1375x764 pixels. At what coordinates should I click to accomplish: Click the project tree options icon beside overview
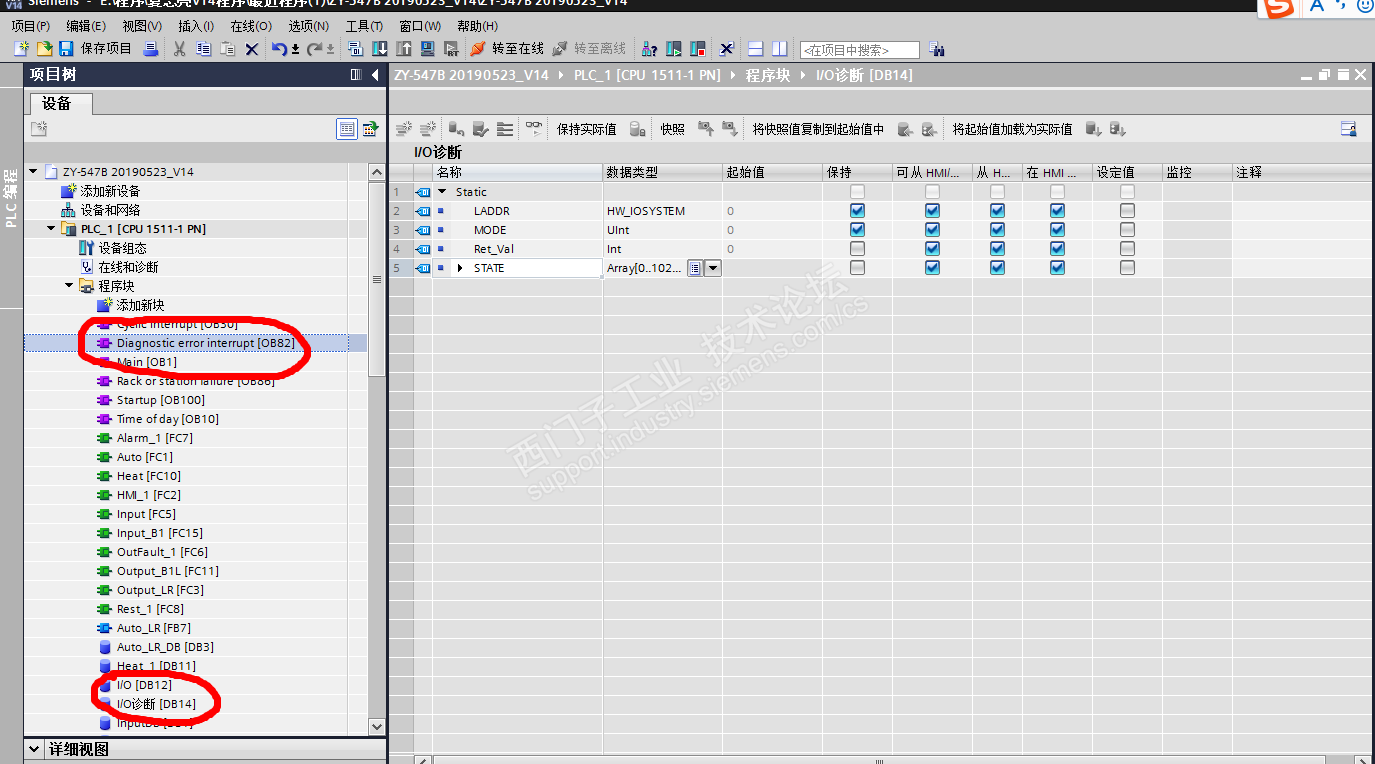pyautogui.click(x=370, y=129)
